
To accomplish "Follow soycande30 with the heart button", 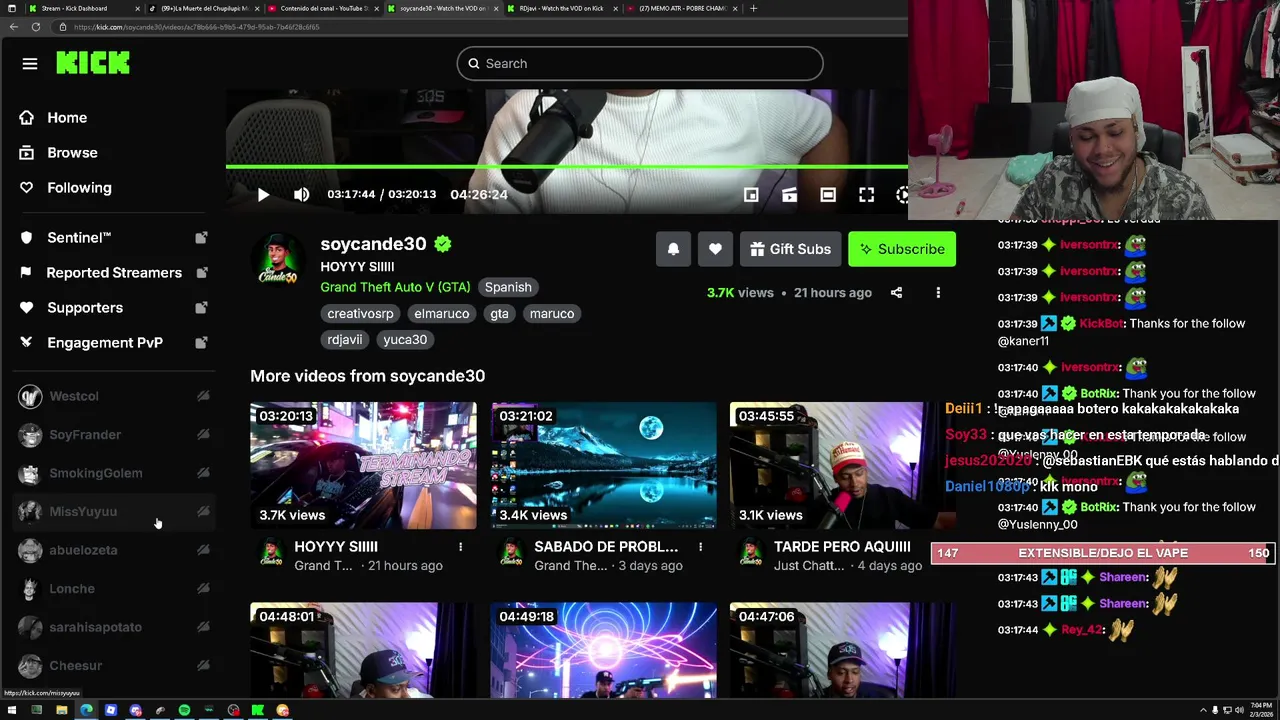I will click(x=715, y=249).
